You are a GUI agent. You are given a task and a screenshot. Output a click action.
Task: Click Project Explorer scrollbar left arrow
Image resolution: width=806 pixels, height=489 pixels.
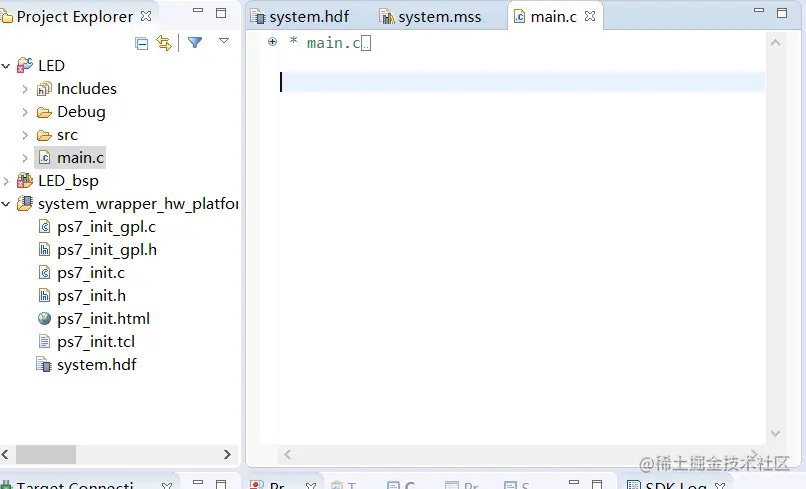pyautogui.click(x=5, y=455)
